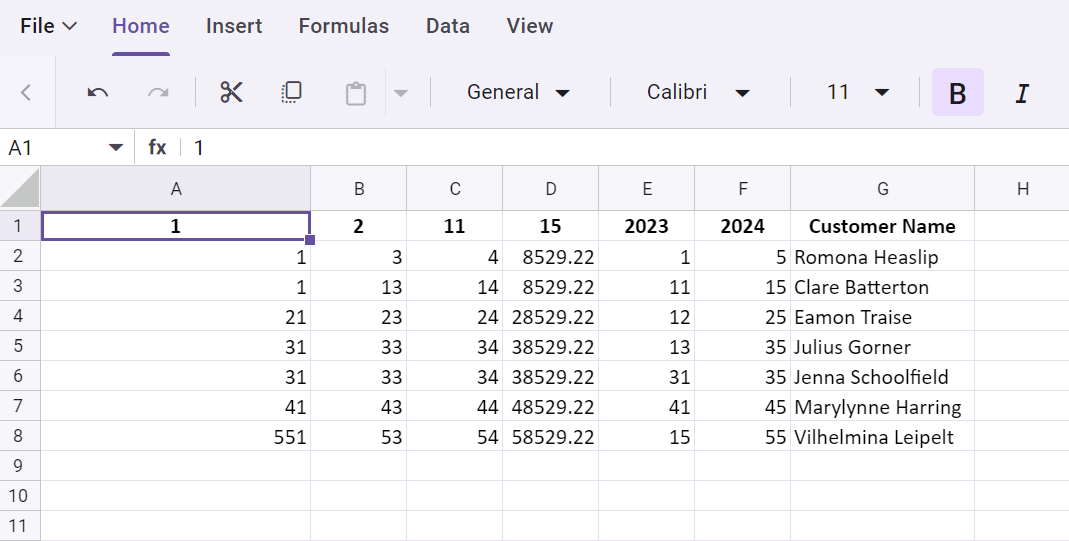Toggle Italic formatting

click(1021, 93)
